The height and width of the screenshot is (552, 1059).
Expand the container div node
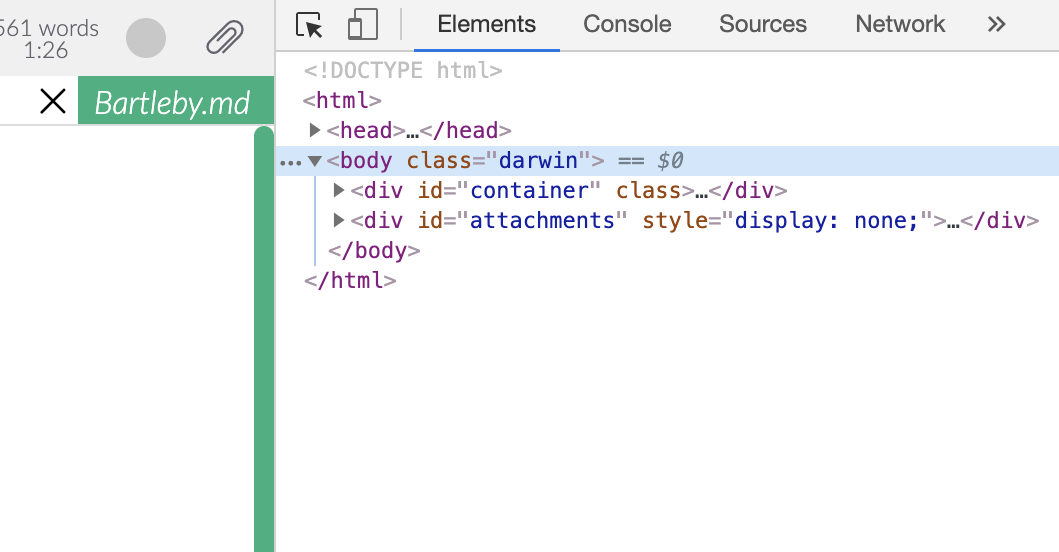coord(339,190)
